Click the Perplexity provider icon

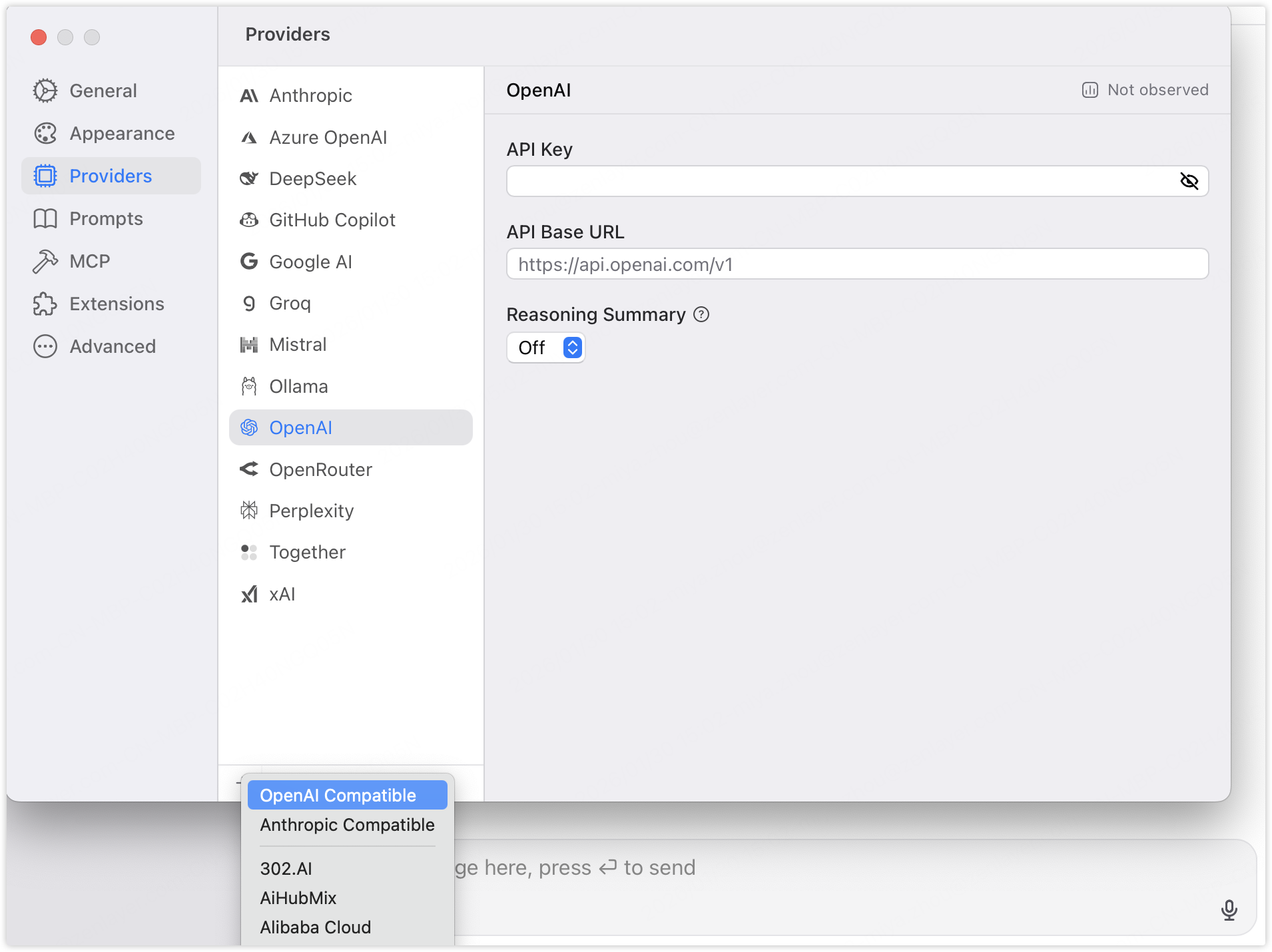click(249, 511)
